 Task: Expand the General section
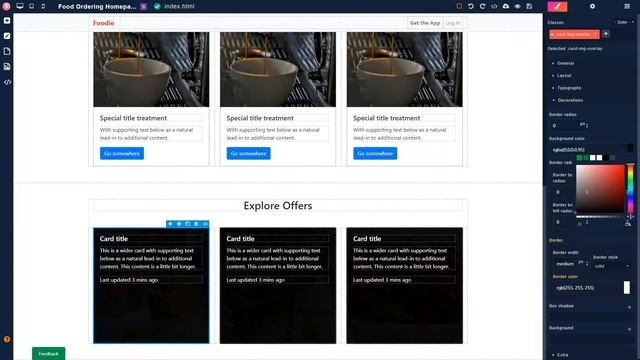(565, 63)
